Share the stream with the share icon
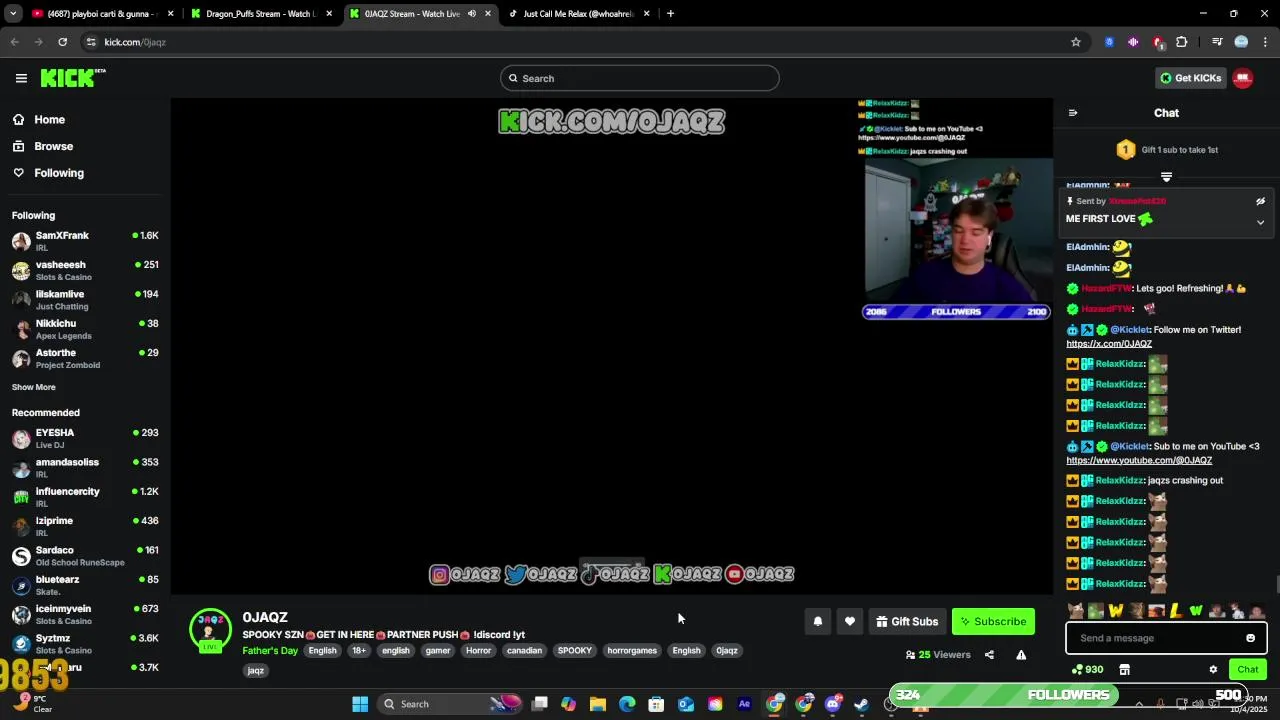1280x720 pixels. coord(989,655)
